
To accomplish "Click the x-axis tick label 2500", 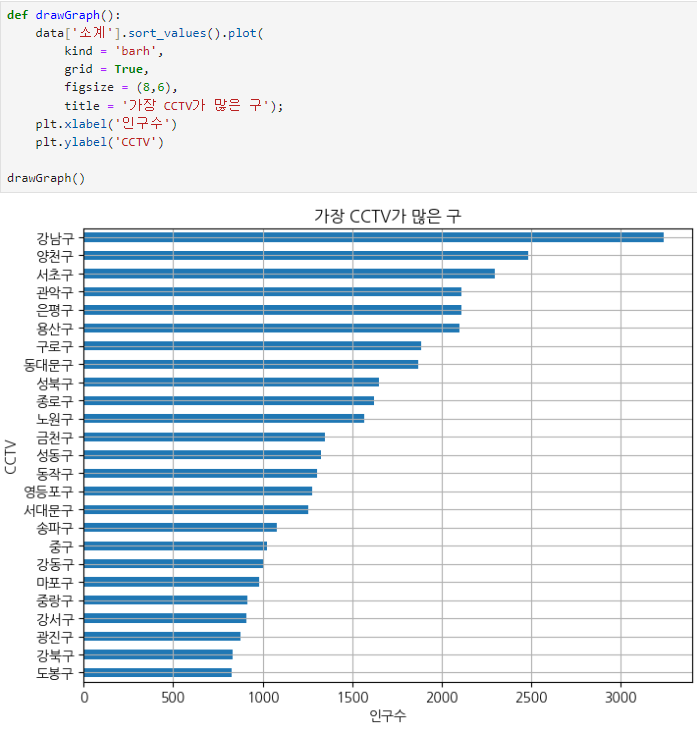I will (x=531, y=698).
